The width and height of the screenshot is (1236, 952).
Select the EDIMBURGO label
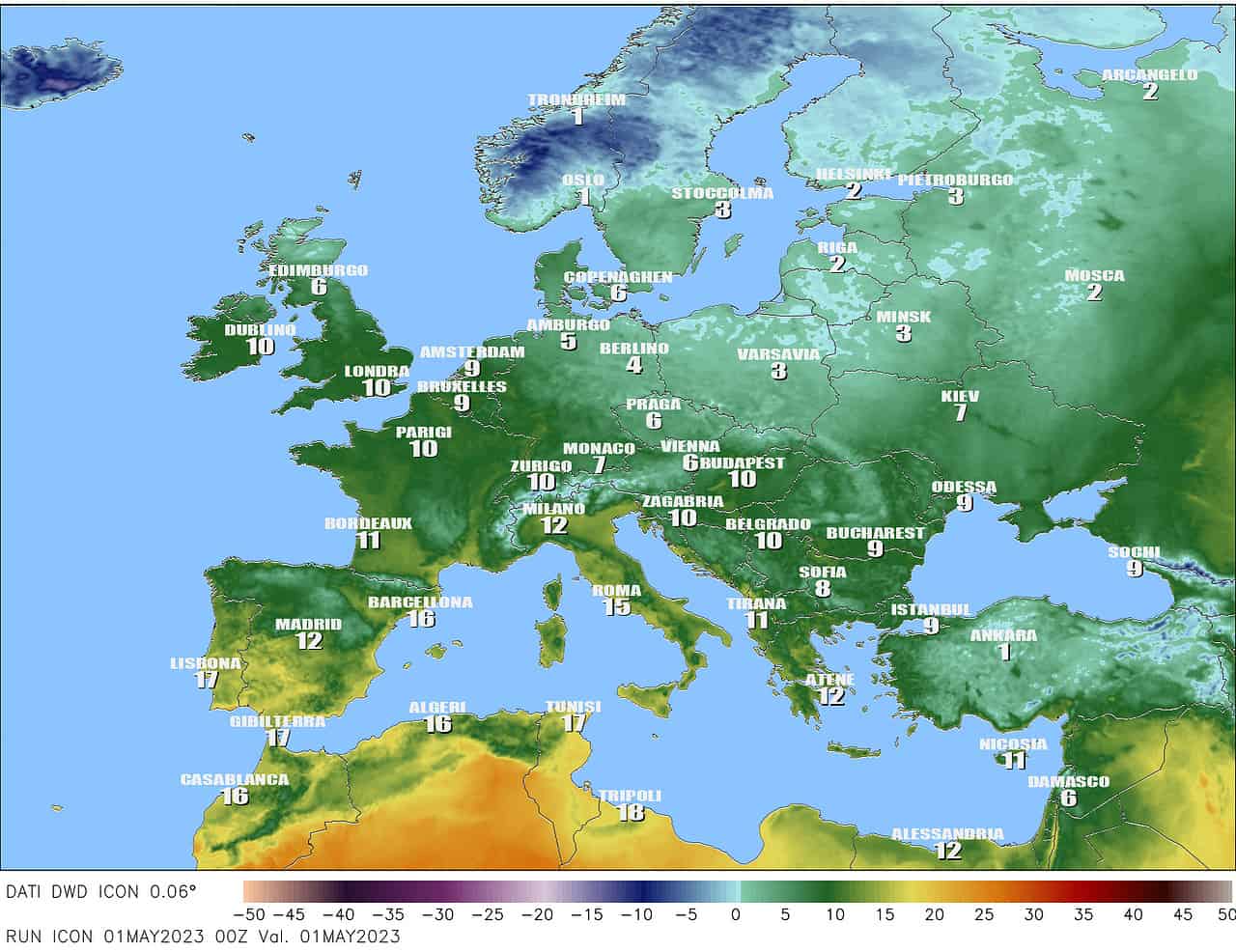click(319, 270)
